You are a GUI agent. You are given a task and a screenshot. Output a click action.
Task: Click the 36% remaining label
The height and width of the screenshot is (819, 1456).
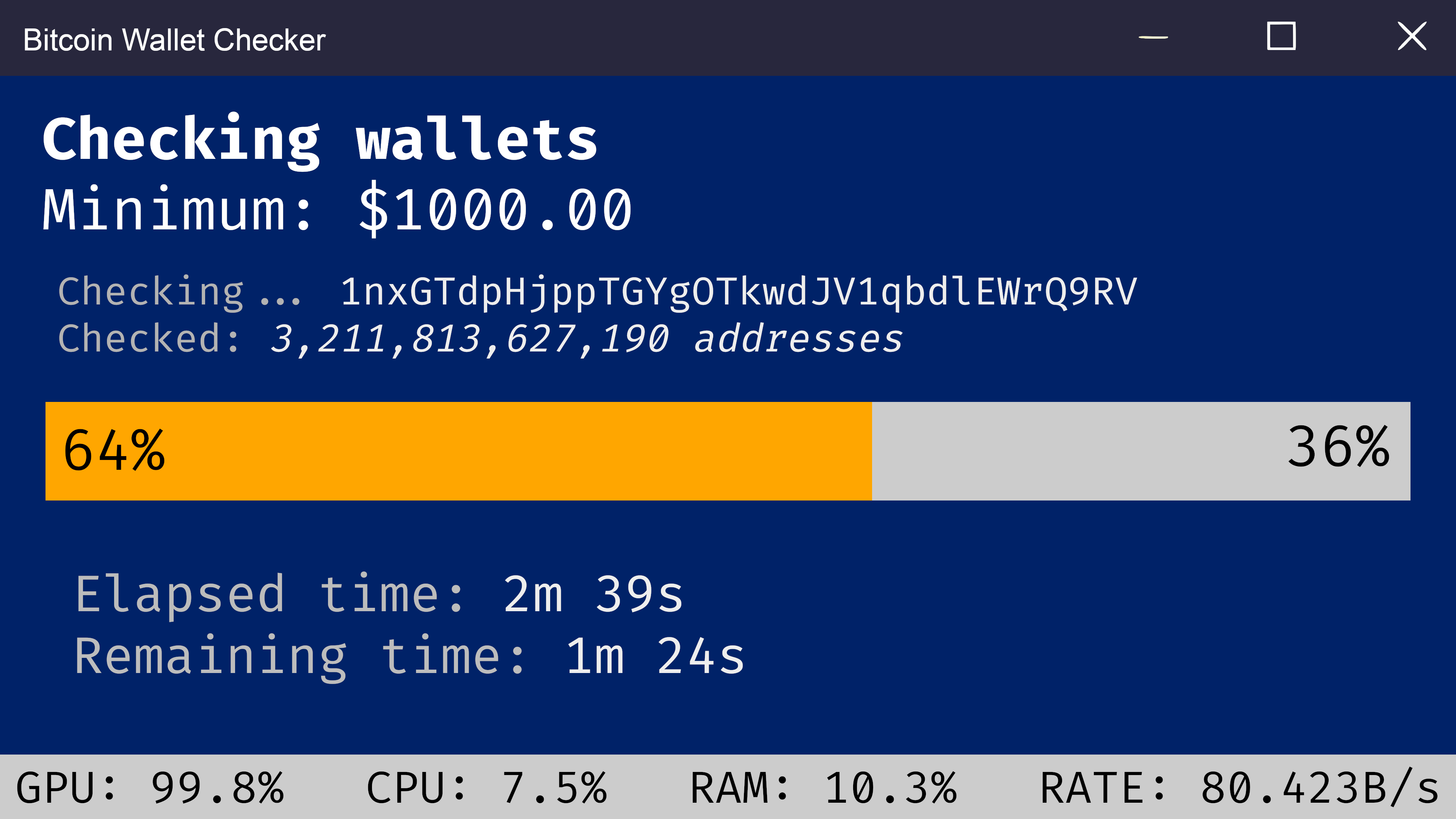point(1337,448)
